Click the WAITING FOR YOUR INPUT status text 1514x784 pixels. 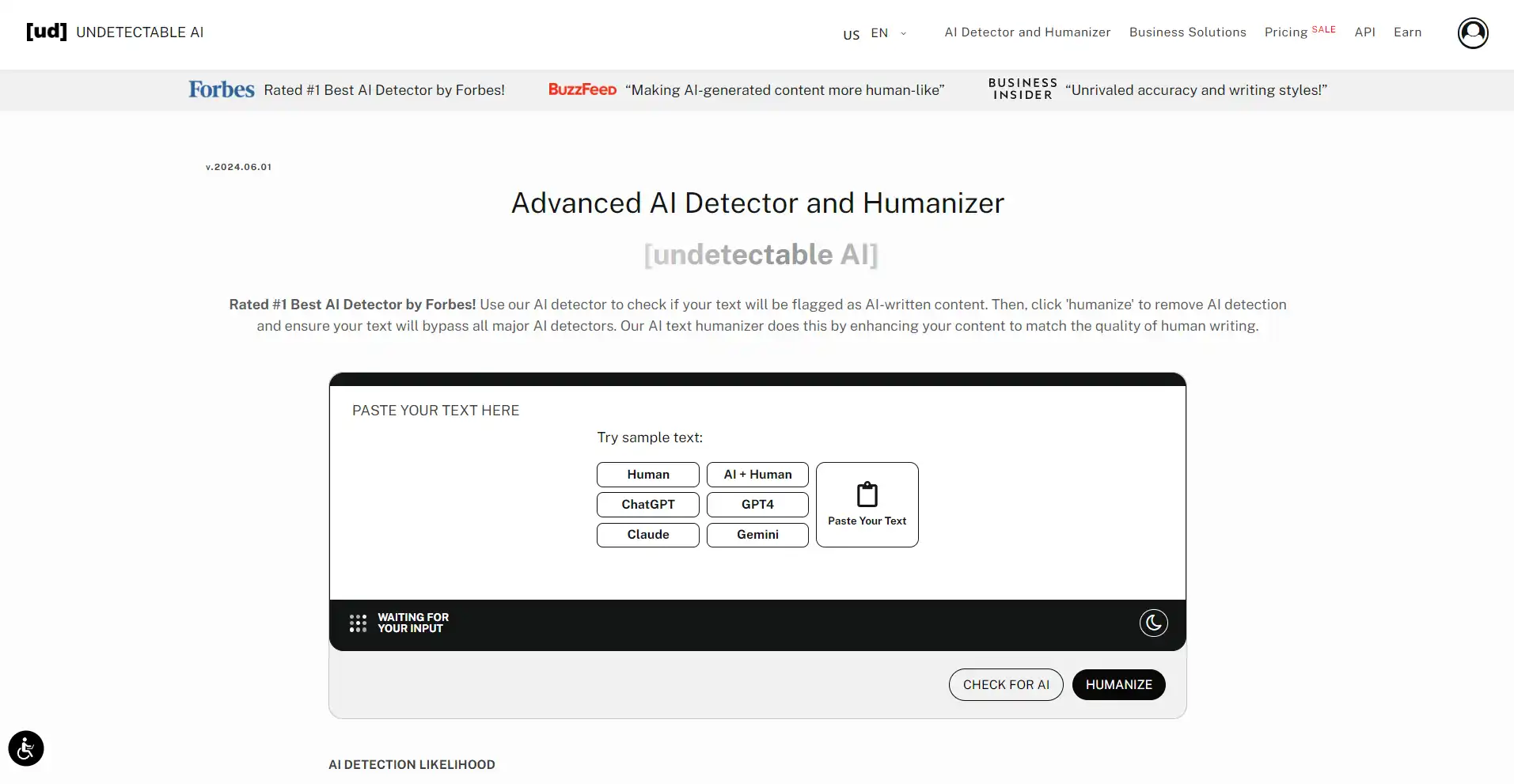pos(413,623)
